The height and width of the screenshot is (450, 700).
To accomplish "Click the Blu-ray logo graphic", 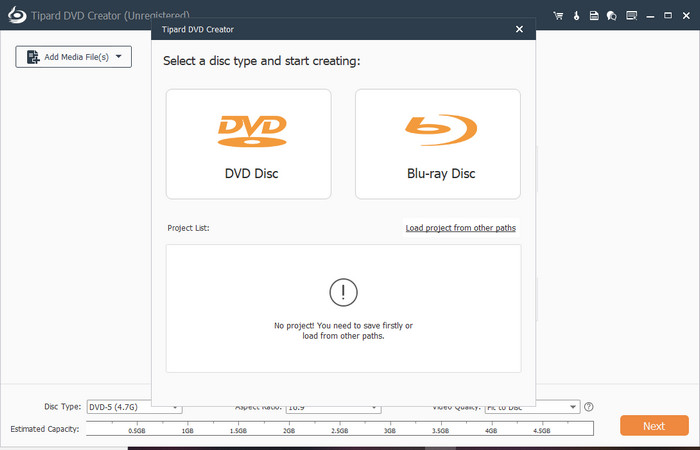I will [x=441, y=130].
